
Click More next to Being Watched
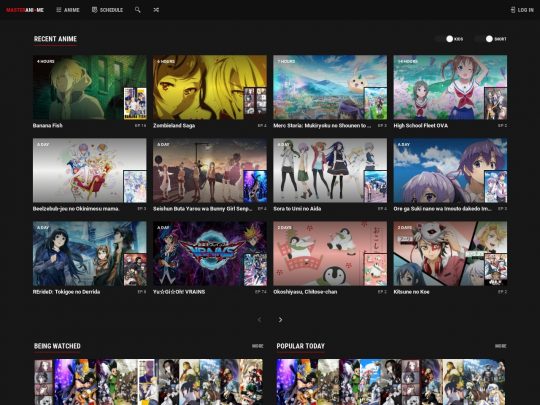258,346
